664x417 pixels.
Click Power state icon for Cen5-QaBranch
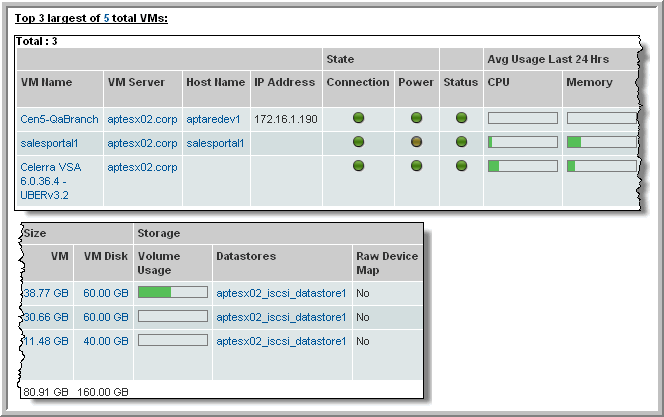[x=416, y=119]
